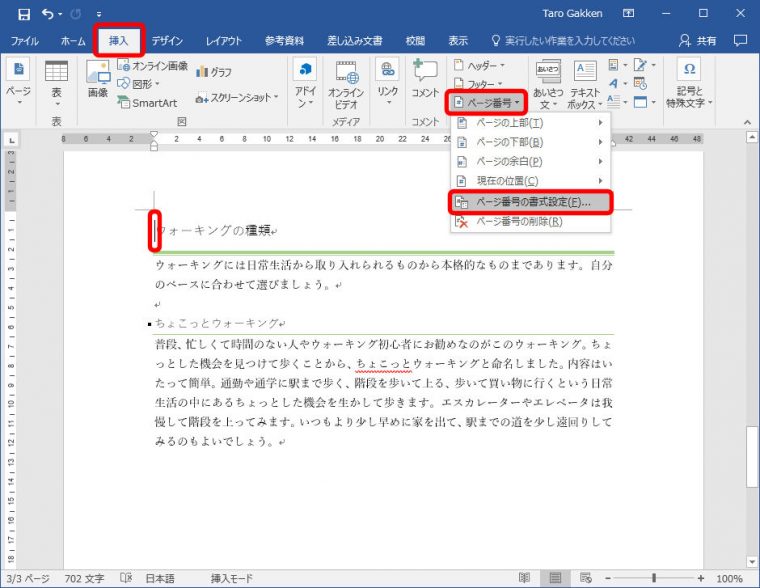The width and height of the screenshot is (760, 588).
Task: Click the 日本語 language indicator
Action: pyautogui.click(x=160, y=578)
